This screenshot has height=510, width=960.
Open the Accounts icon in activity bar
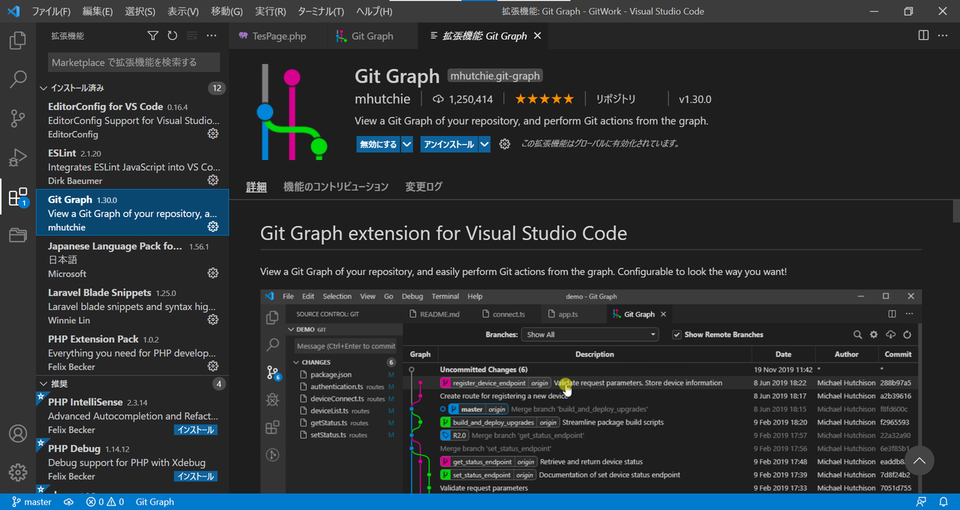click(18, 433)
